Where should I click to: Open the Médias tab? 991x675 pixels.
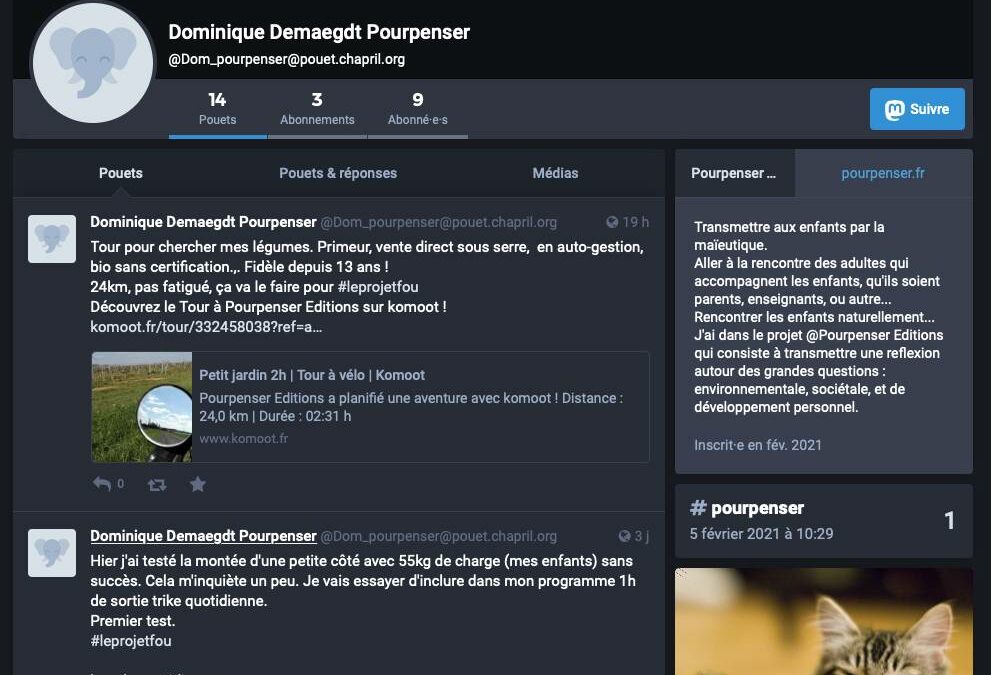pyautogui.click(x=555, y=173)
